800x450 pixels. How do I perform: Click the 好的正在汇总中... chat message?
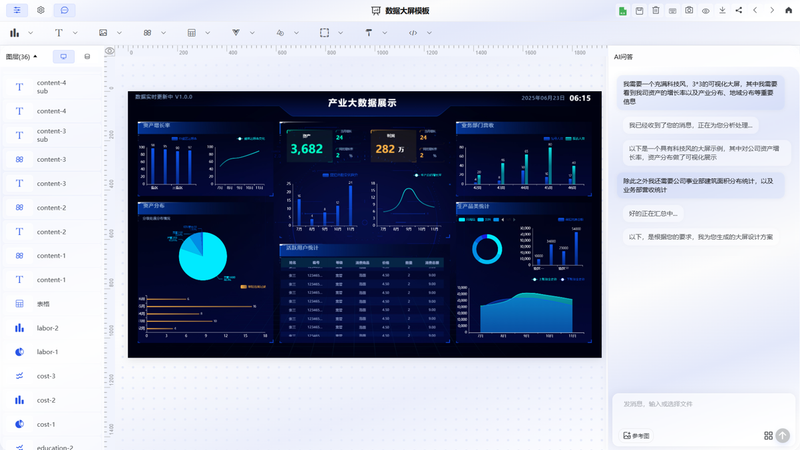tap(653, 214)
